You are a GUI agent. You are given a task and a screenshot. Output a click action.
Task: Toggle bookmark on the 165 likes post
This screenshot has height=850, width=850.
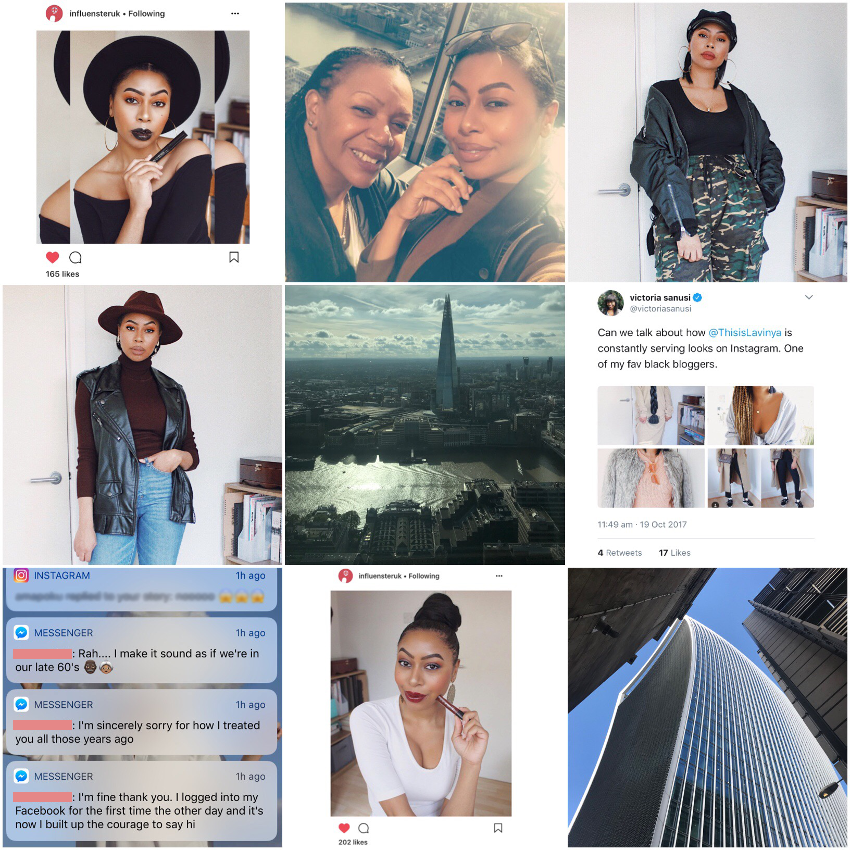234,257
